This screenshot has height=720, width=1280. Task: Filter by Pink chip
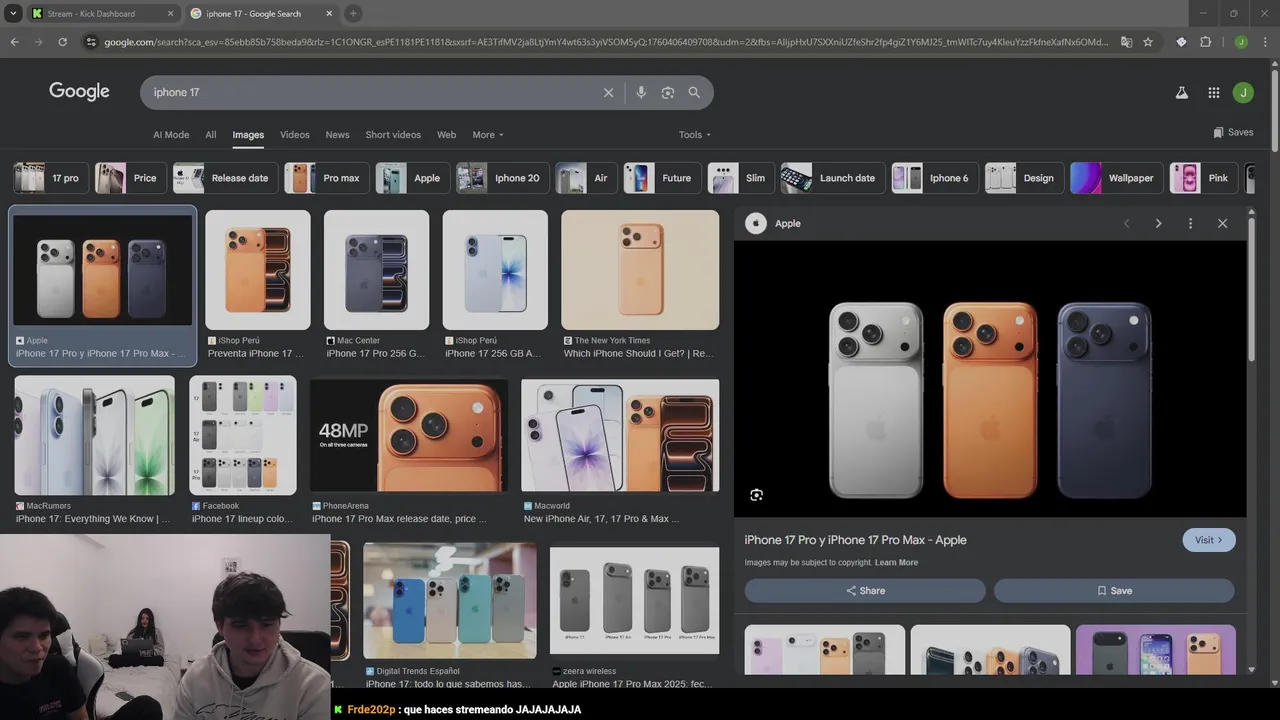point(1204,178)
